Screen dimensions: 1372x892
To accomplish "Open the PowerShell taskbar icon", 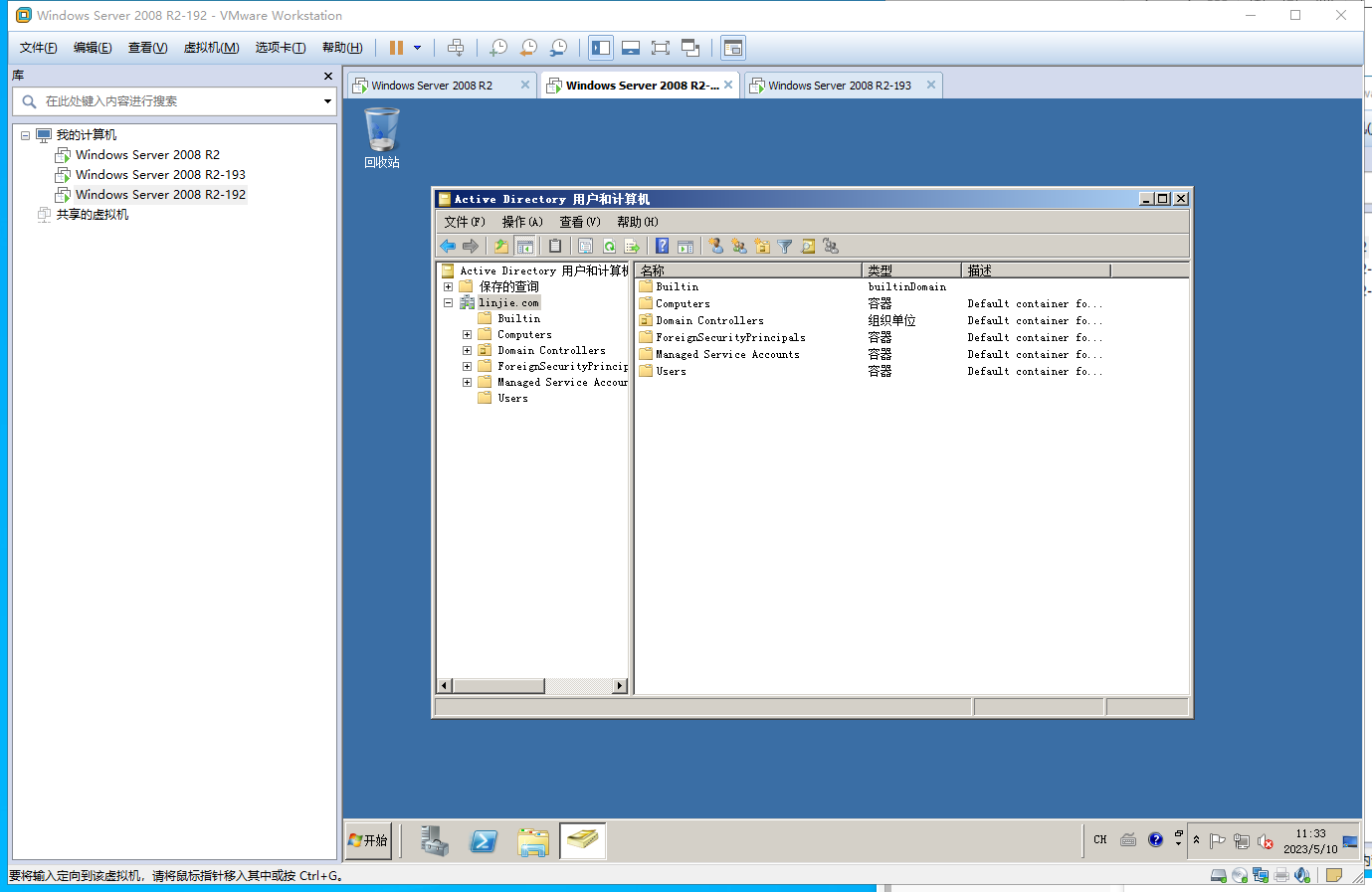I will pyautogui.click(x=484, y=841).
